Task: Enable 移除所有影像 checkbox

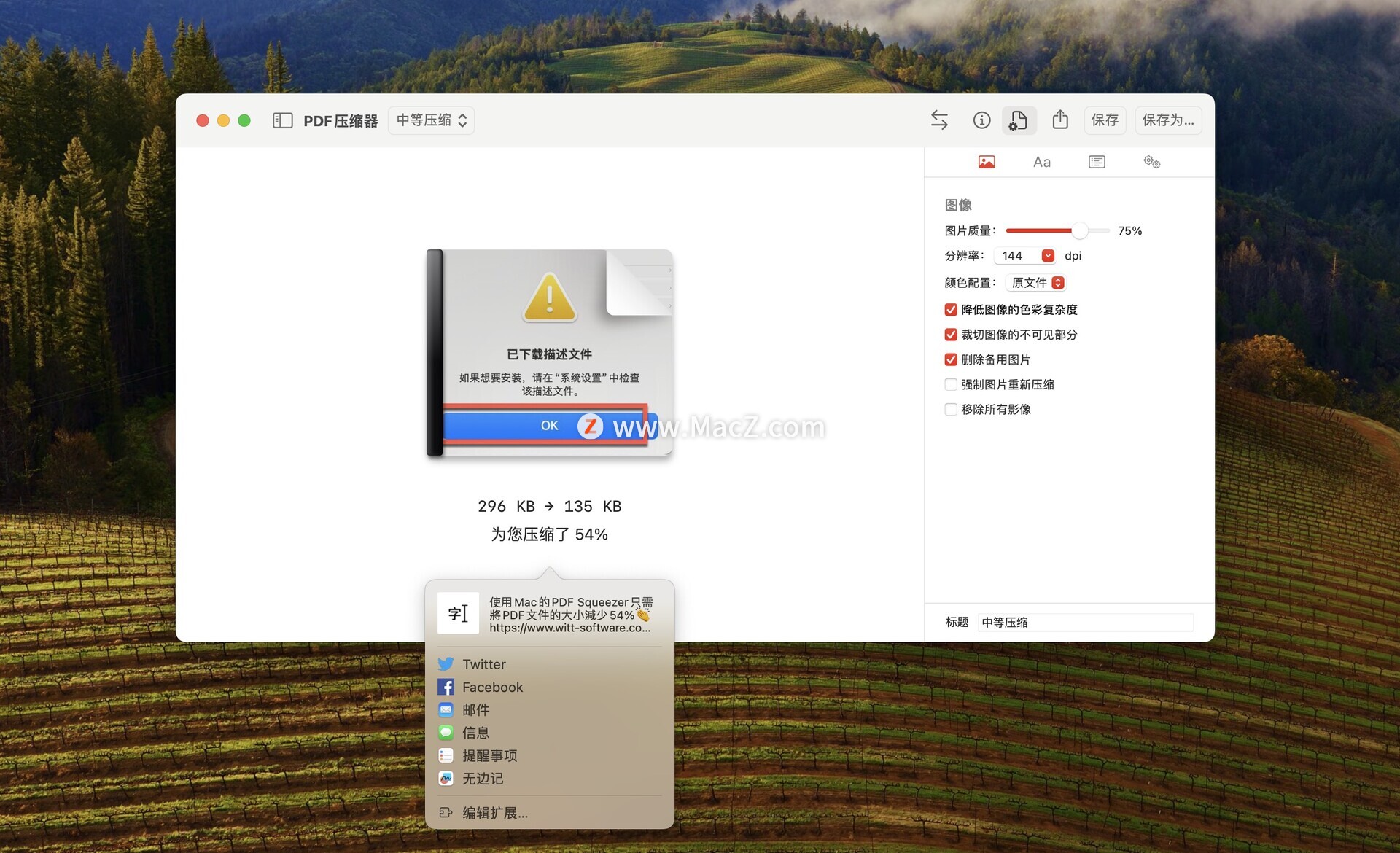Action: coord(951,409)
